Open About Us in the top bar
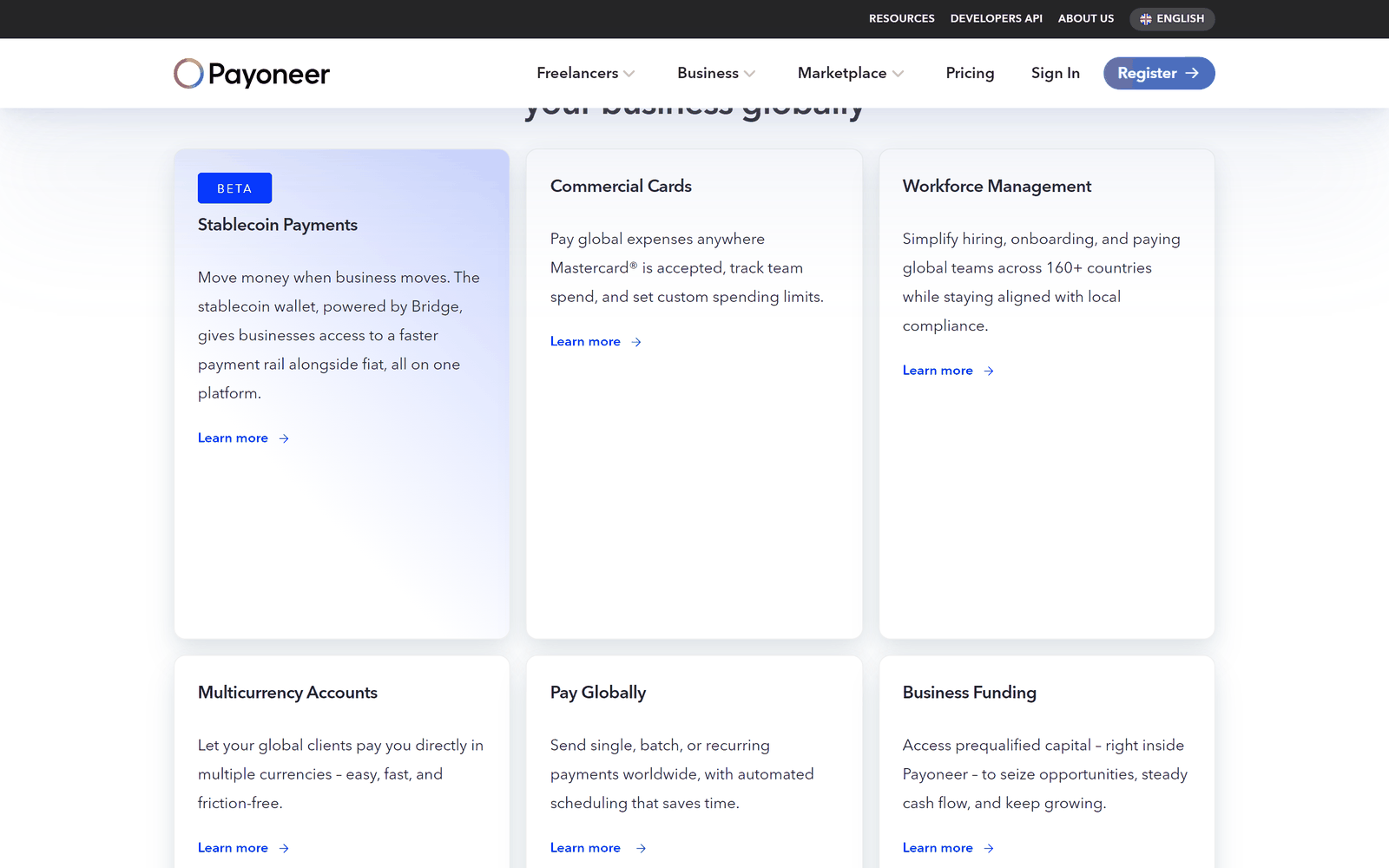Screen dimensions: 1389x868 click(x=1086, y=18)
